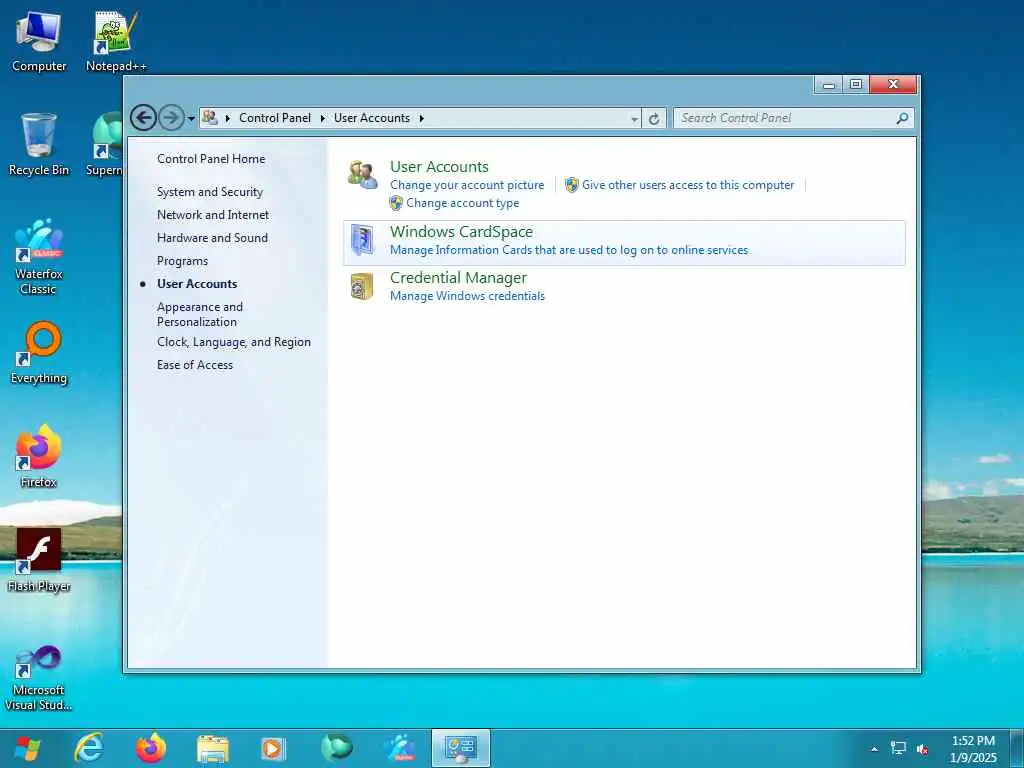Open the Recycle Bin desktop icon

pyautogui.click(x=39, y=144)
